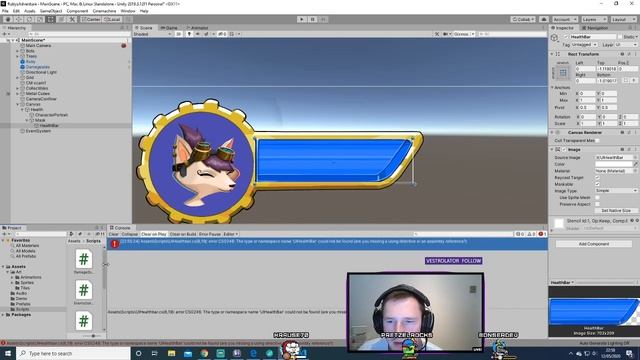
Task: Click the Pause button
Action: tap(313, 19)
